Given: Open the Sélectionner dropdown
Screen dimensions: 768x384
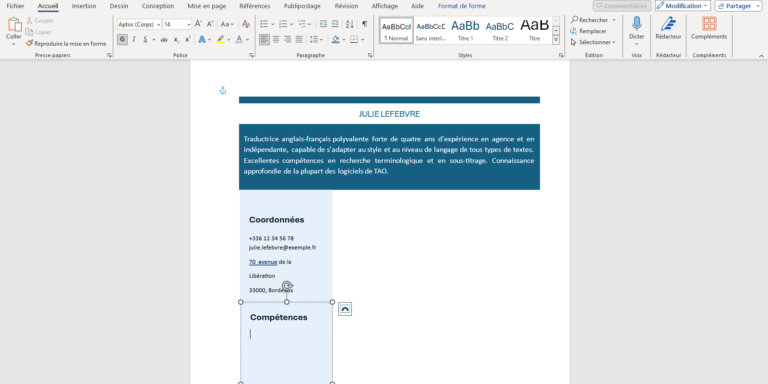Looking at the screenshot, I should click(x=593, y=42).
